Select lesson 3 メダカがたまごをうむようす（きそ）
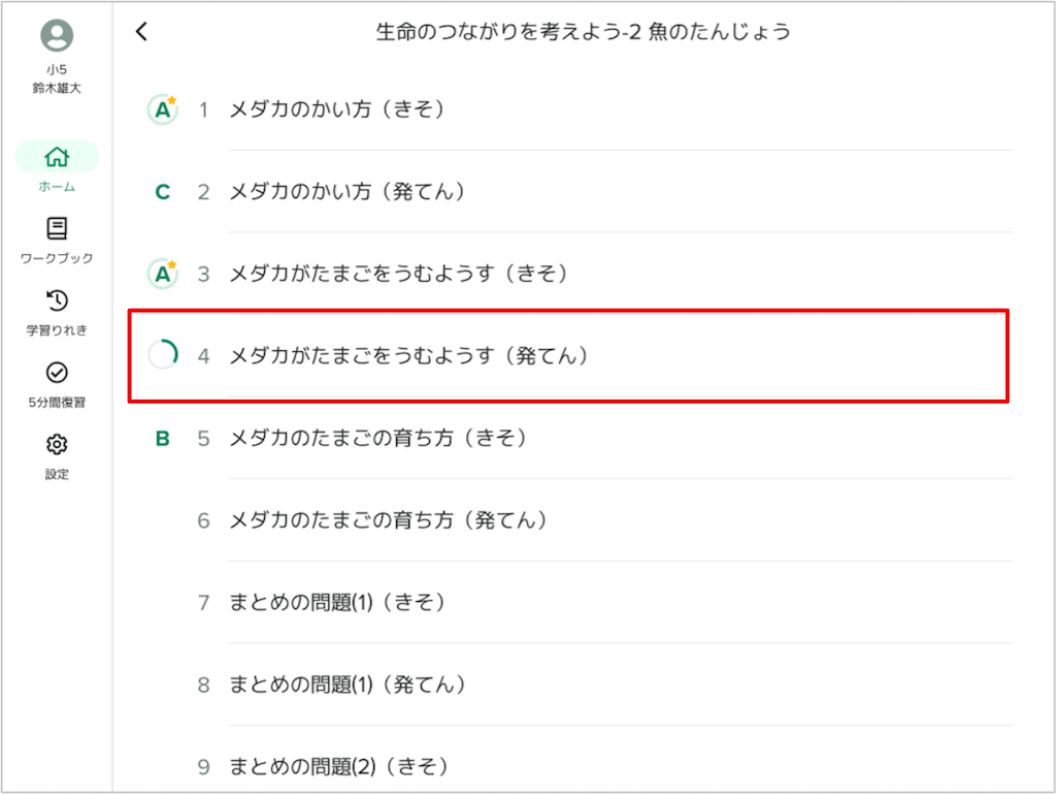 click(x=398, y=273)
